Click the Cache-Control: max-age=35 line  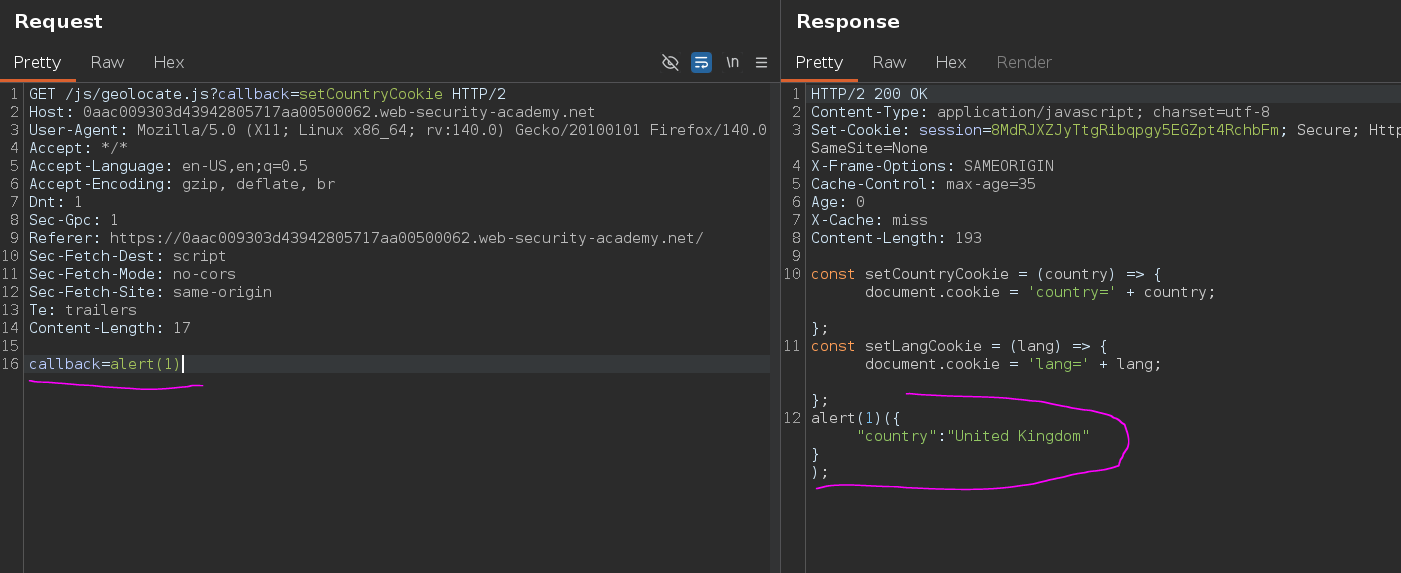point(923,184)
